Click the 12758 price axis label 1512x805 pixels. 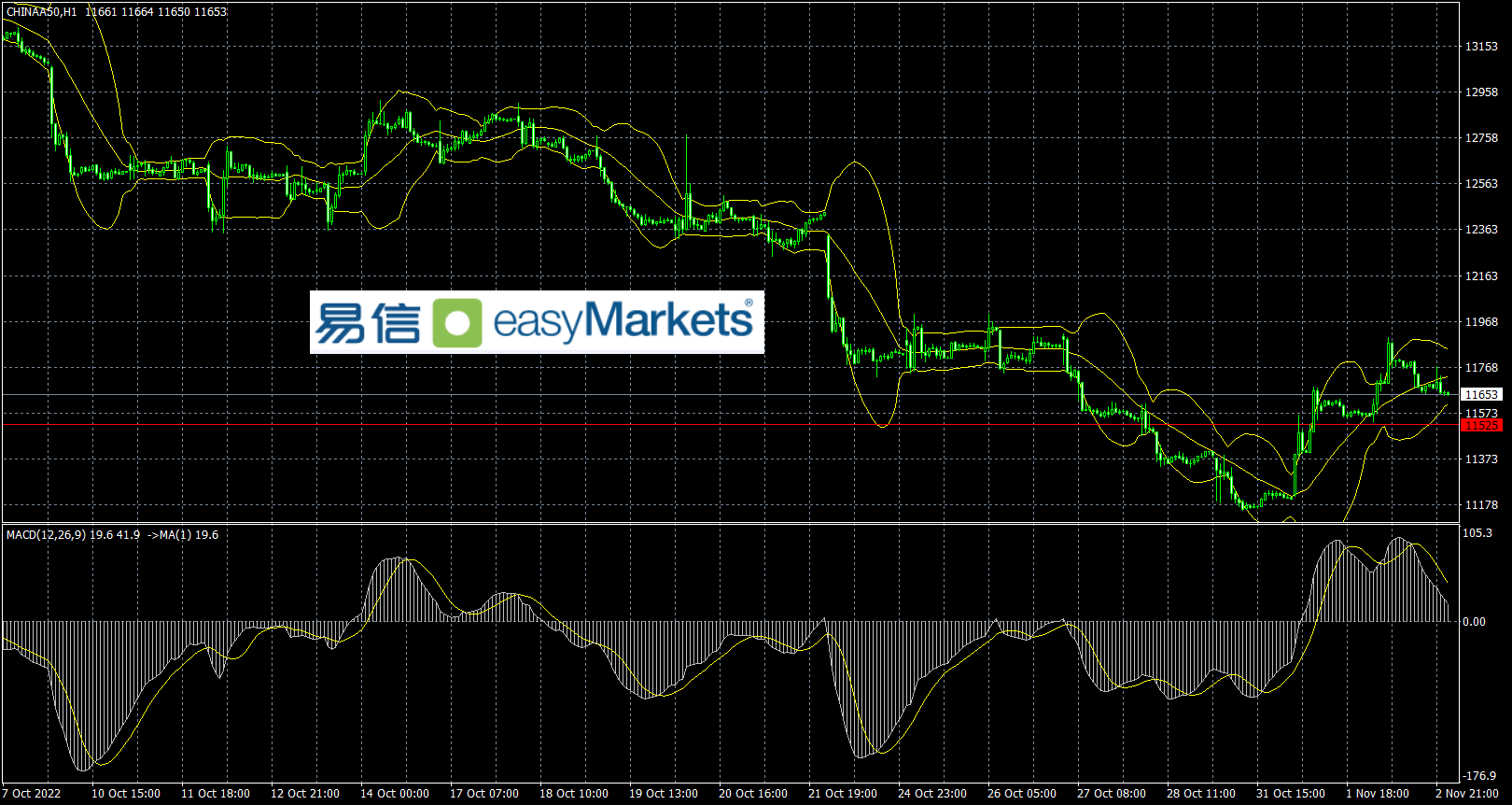click(1481, 138)
